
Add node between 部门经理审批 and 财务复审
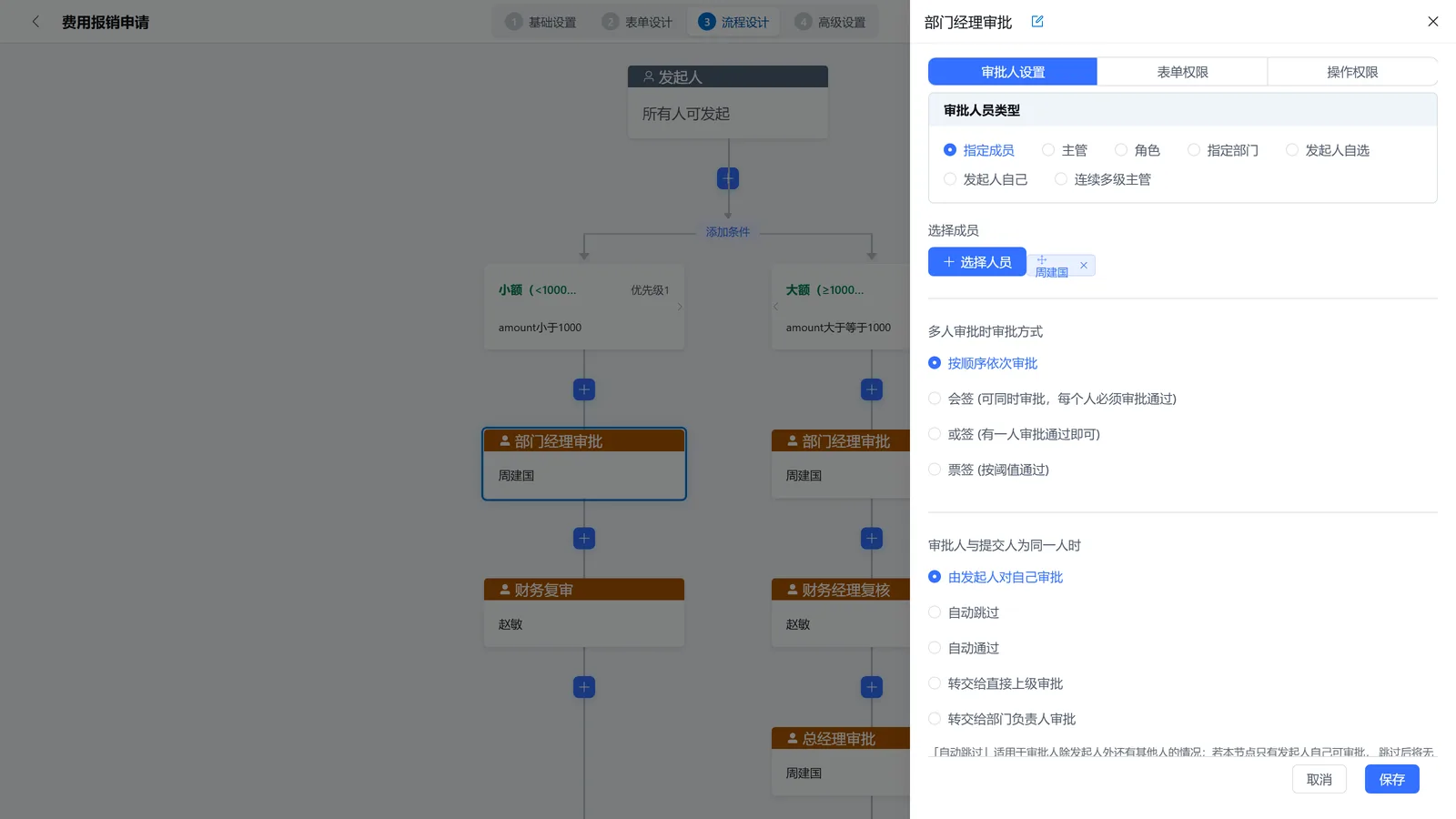584,538
